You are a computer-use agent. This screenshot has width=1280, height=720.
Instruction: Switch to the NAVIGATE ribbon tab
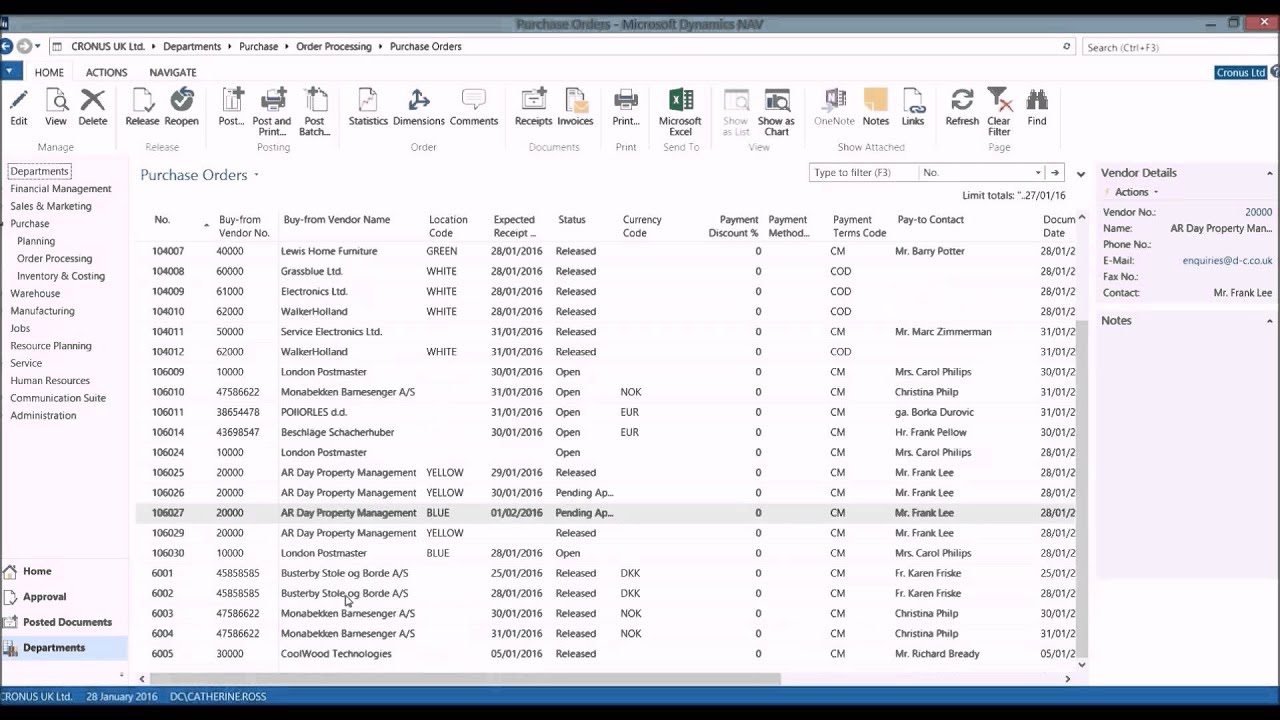pos(173,72)
